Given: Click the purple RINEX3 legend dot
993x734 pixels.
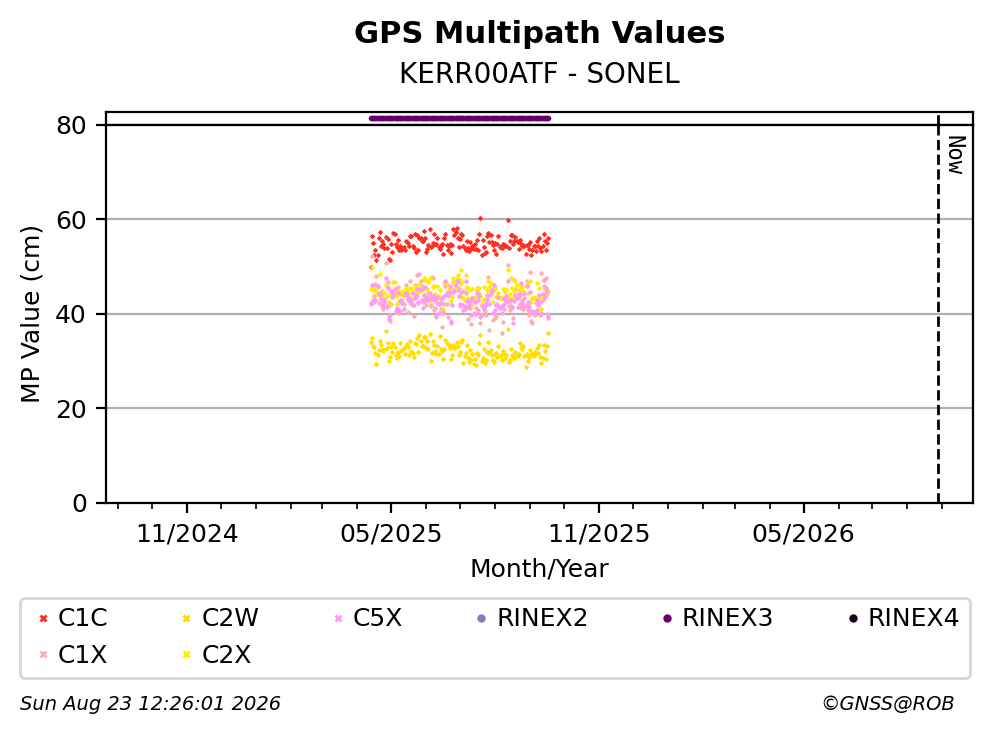Looking at the screenshot, I should (667, 618).
